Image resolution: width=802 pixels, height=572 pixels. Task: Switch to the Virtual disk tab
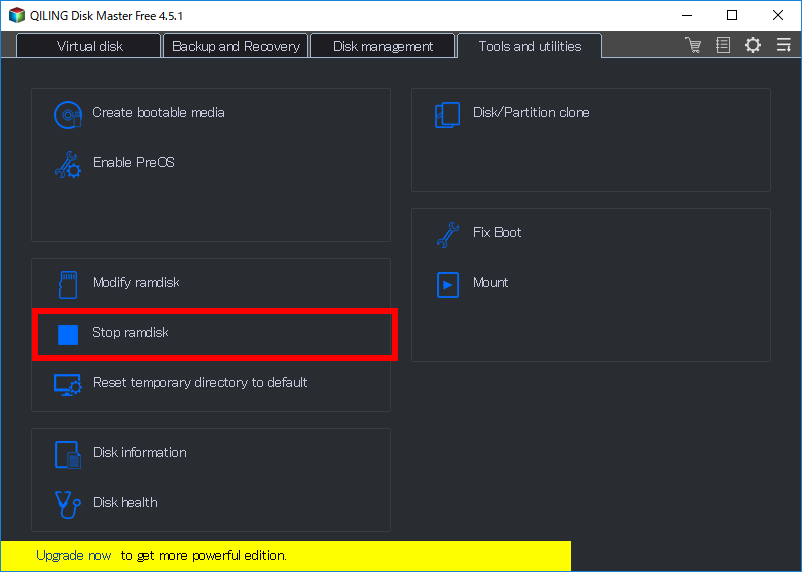click(x=89, y=46)
